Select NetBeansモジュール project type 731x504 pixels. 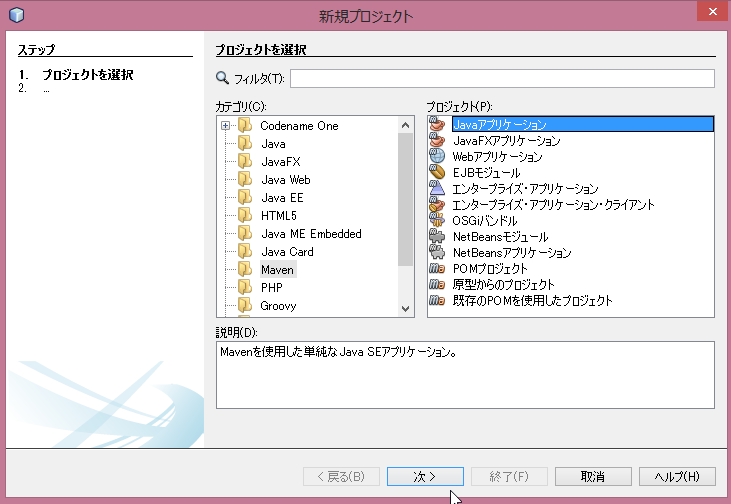[x=501, y=236]
